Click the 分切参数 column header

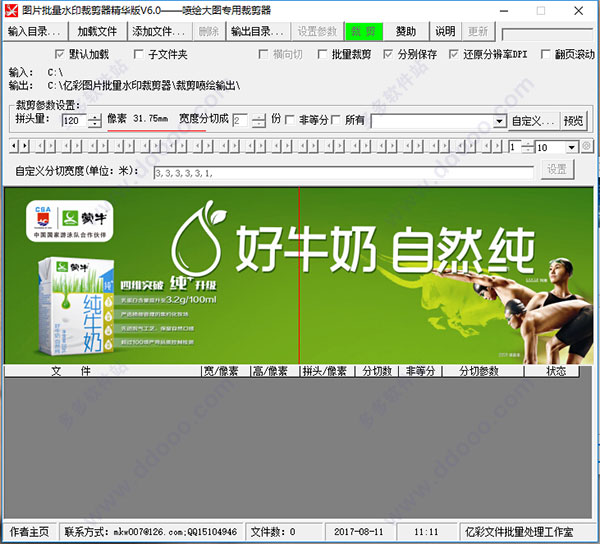[483, 371]
